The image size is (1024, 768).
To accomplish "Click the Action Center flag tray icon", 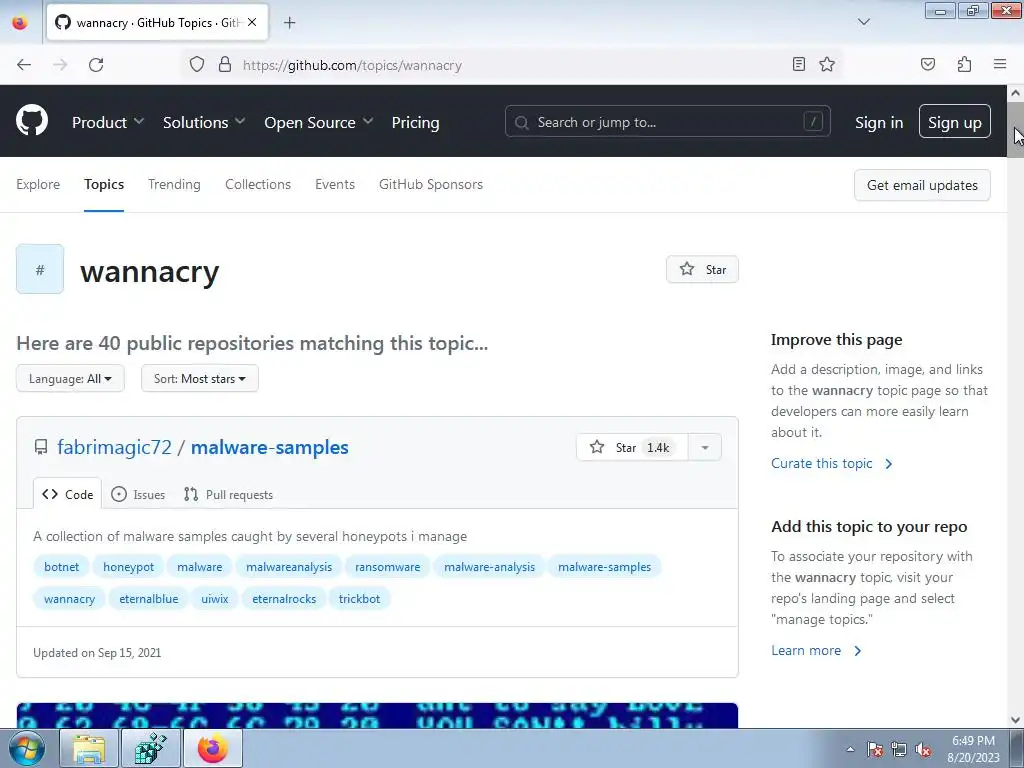I will tap(874, 749).
